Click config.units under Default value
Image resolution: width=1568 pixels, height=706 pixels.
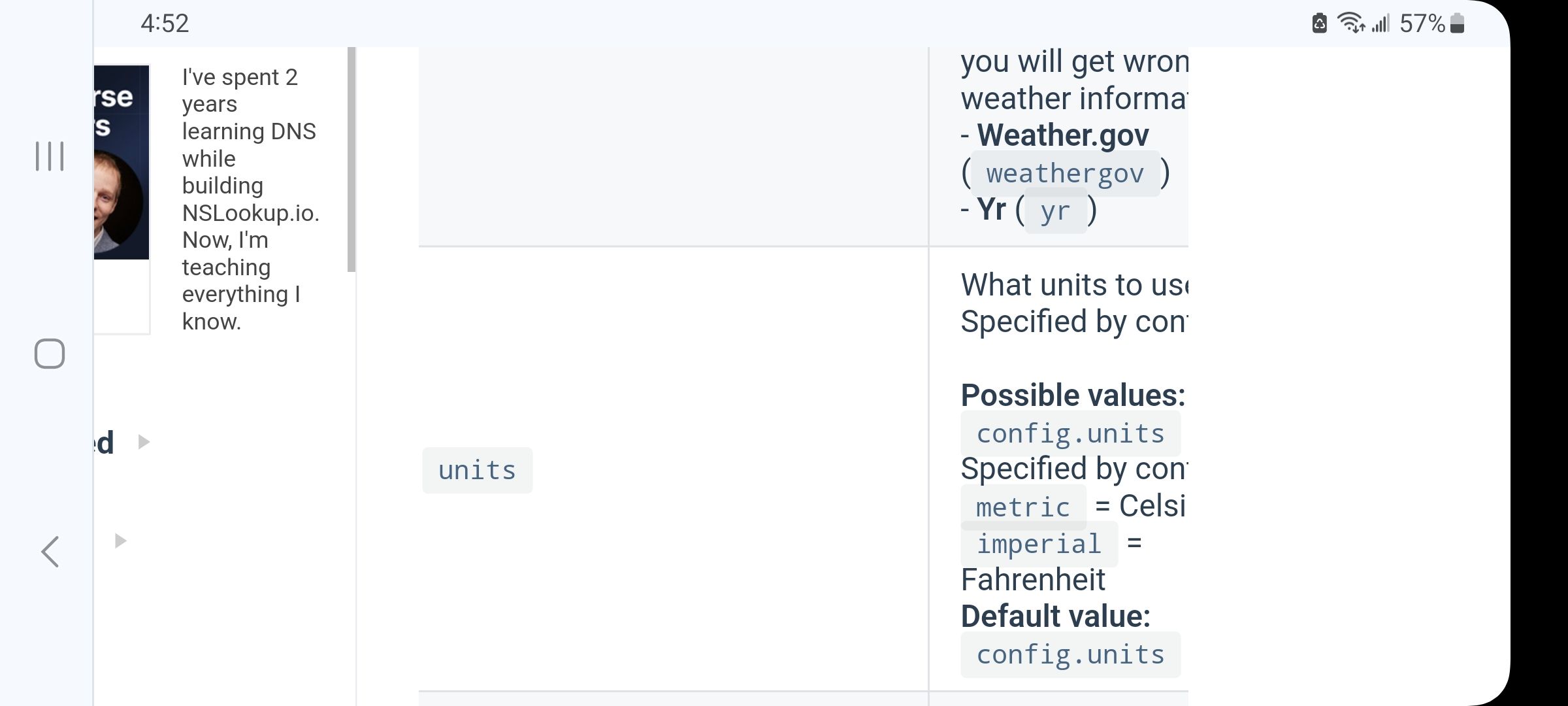tap(1070, 654)
